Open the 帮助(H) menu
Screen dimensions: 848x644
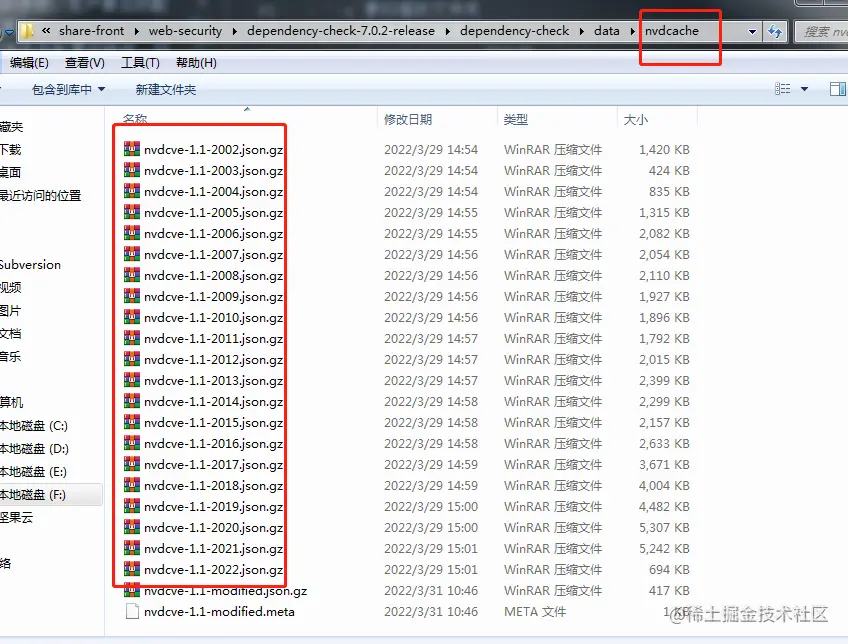click(x=196, y=63)
